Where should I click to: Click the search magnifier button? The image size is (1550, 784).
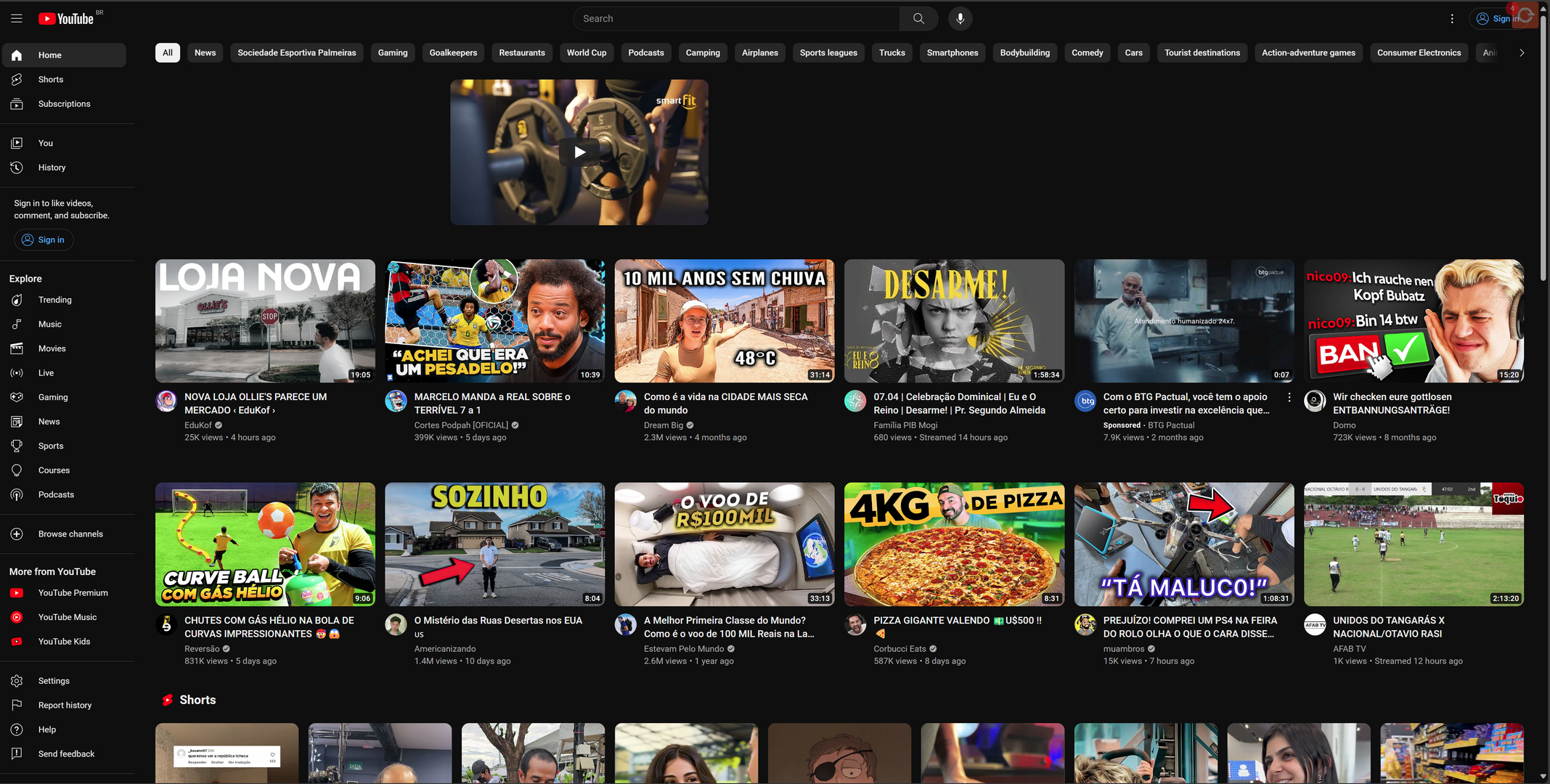pyautogui.click(x=918, y=19)
